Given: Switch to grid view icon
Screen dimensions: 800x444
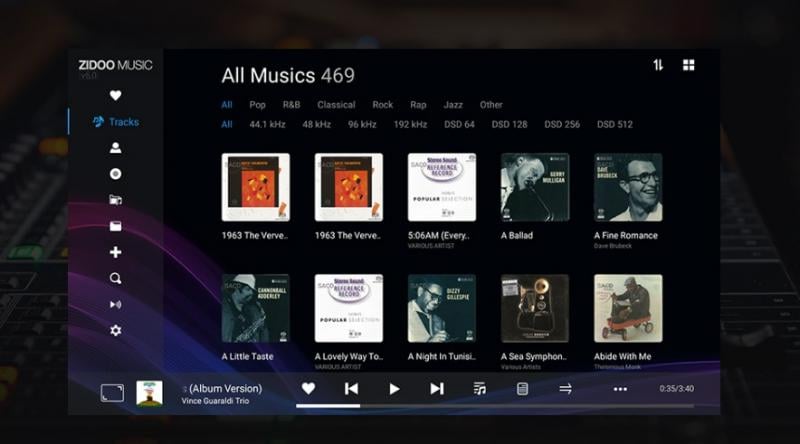Looking at the screenshot, I should point(689,65).
